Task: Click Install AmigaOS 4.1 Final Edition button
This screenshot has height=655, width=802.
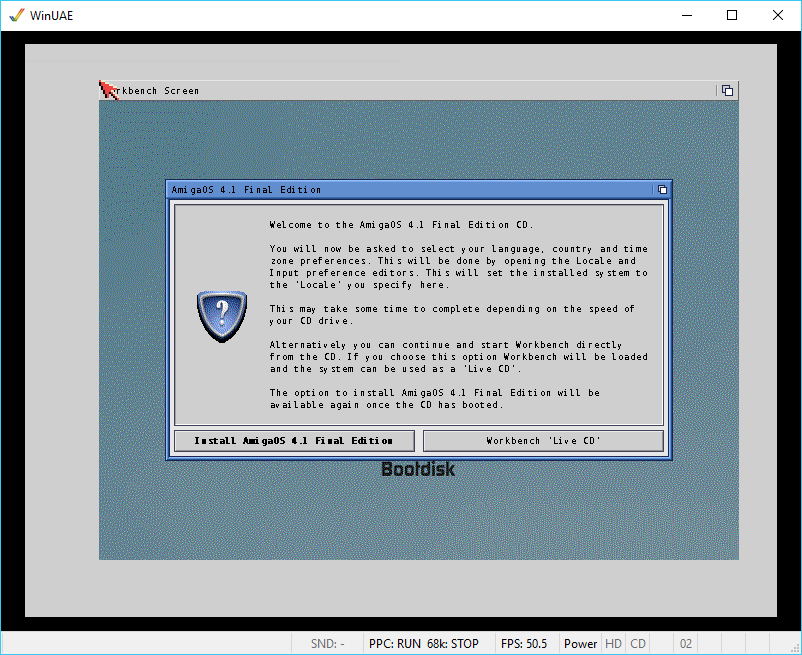Action: 294,441
